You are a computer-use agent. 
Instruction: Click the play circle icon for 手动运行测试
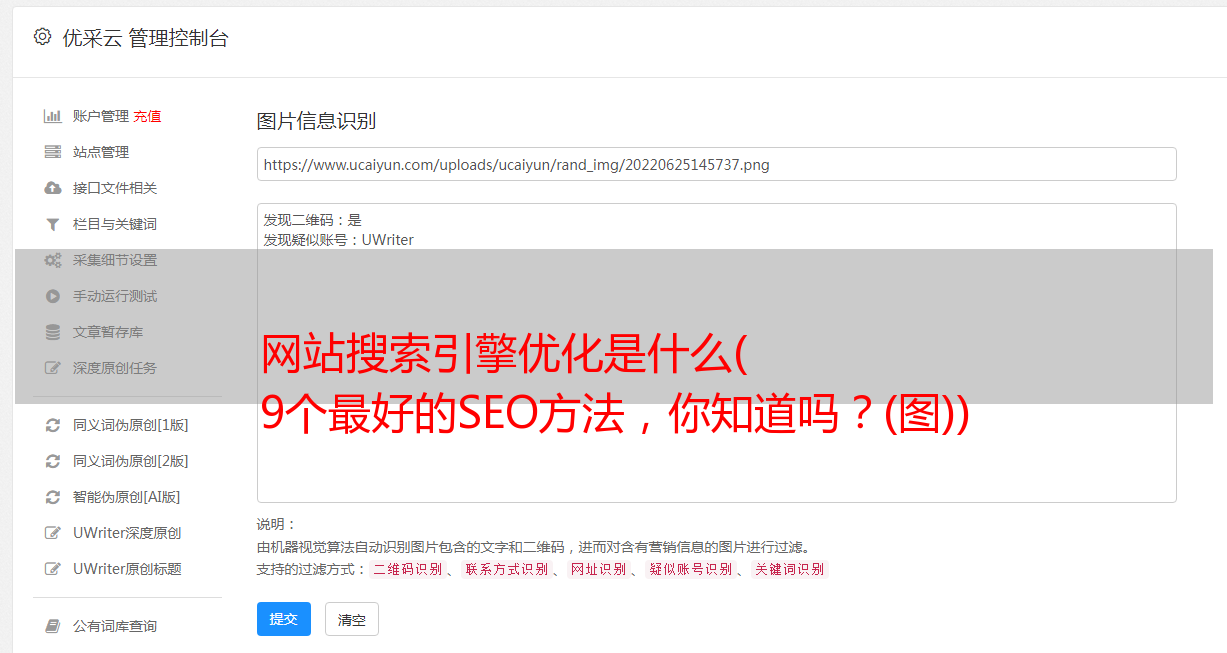coord(53,296)
